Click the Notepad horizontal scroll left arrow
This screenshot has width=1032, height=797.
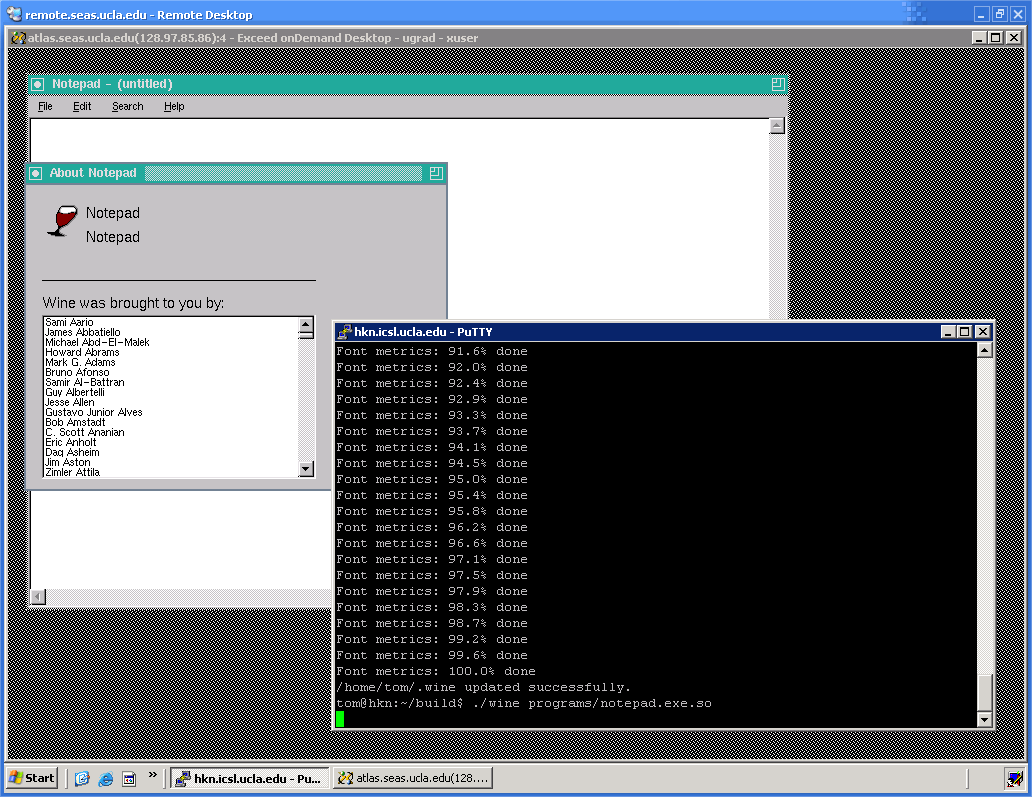(x=38, y=596)
